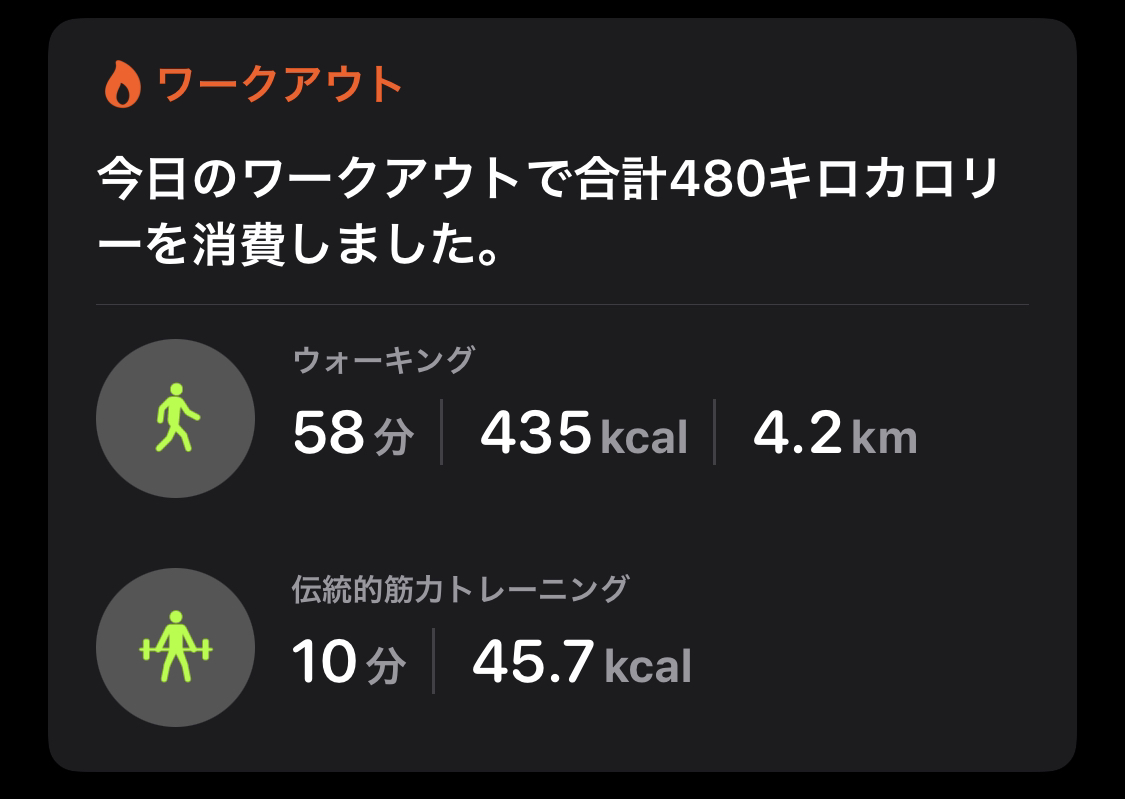Tap the 480キロカロリー summary sentence
Image resolution: width=1125 pixels, height=799 pixels.
coord(548,212)
